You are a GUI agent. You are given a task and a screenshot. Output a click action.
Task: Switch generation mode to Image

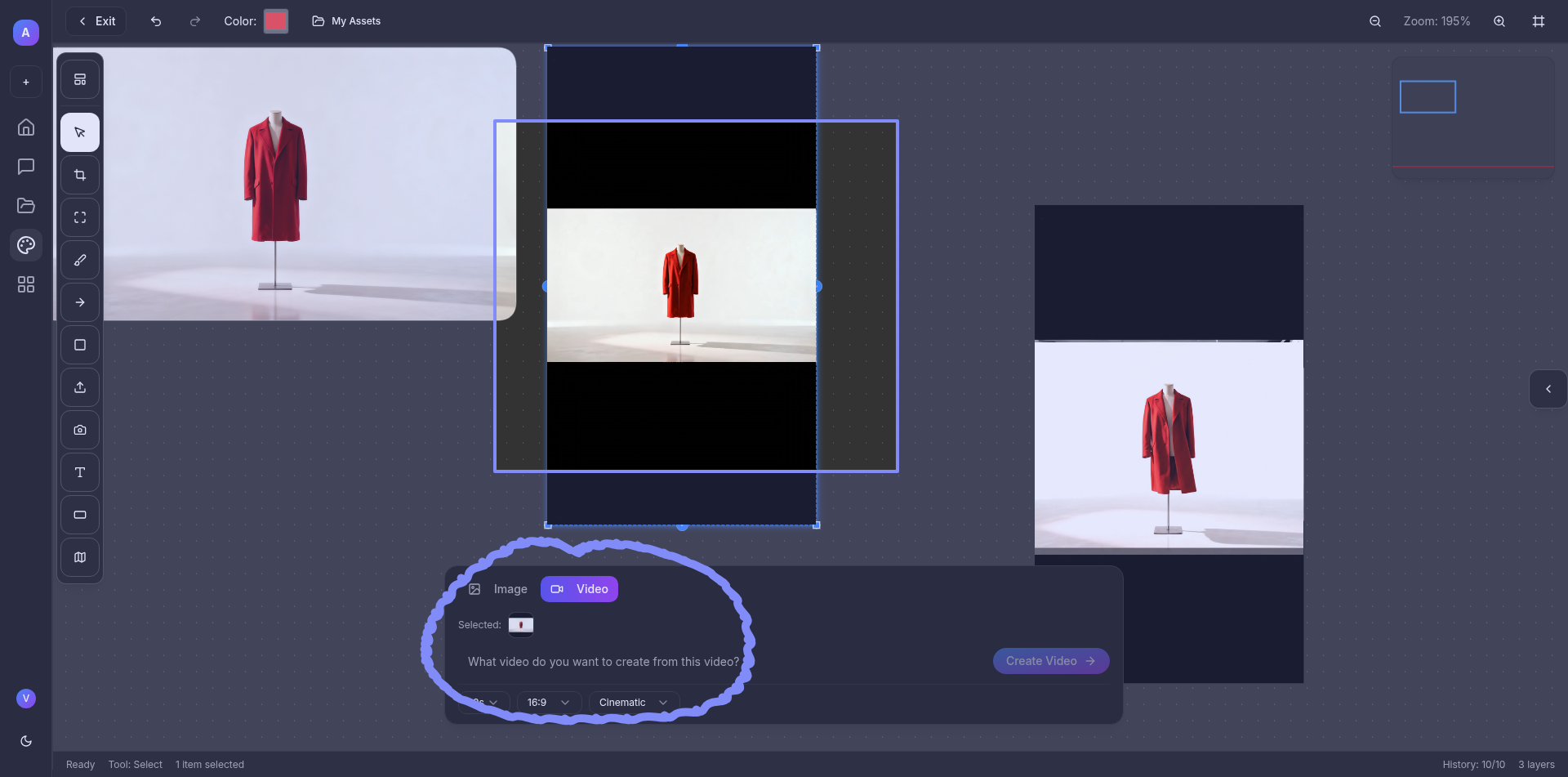[x=498, y=589]
